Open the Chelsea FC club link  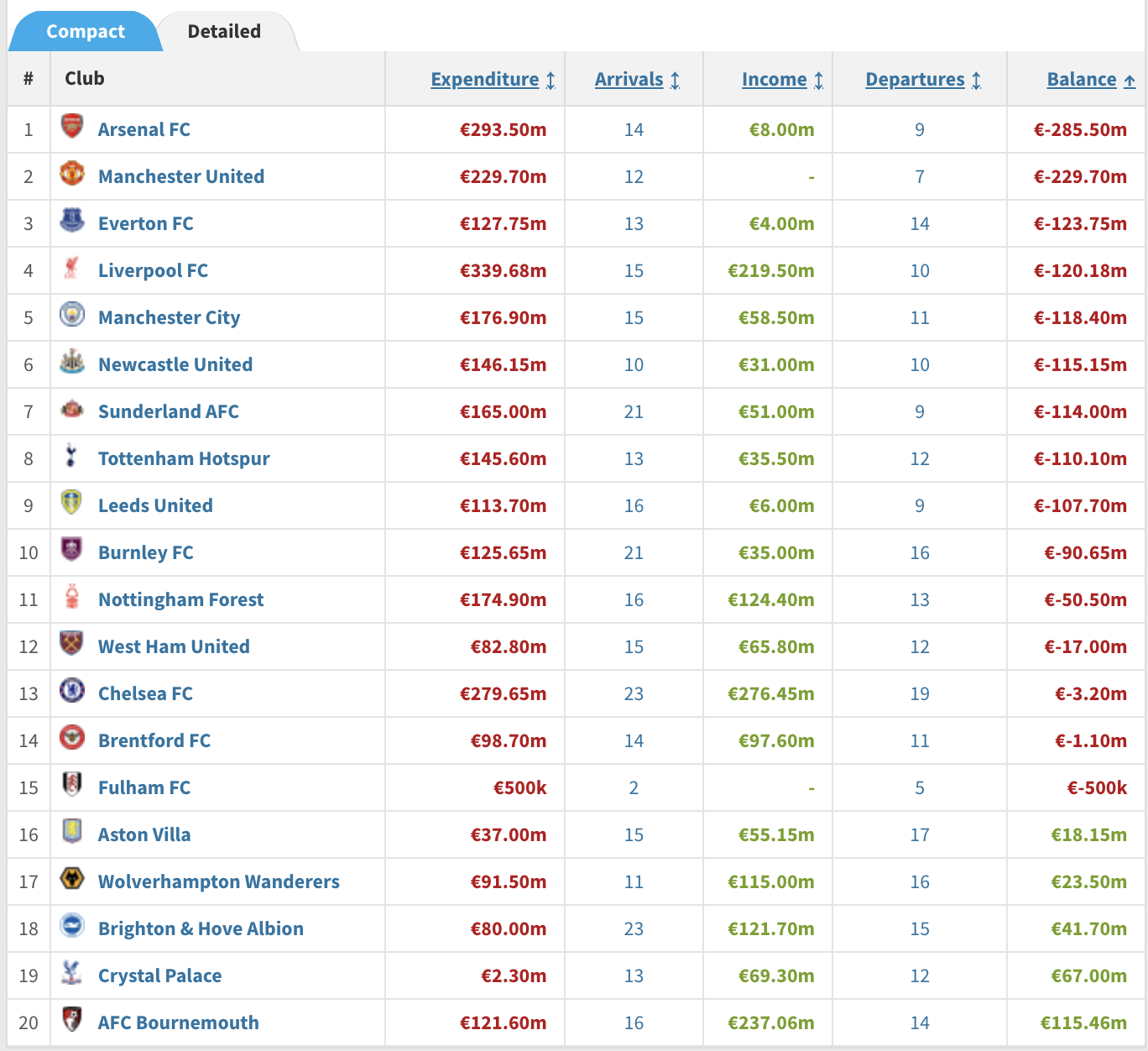[x=145, y=693]
